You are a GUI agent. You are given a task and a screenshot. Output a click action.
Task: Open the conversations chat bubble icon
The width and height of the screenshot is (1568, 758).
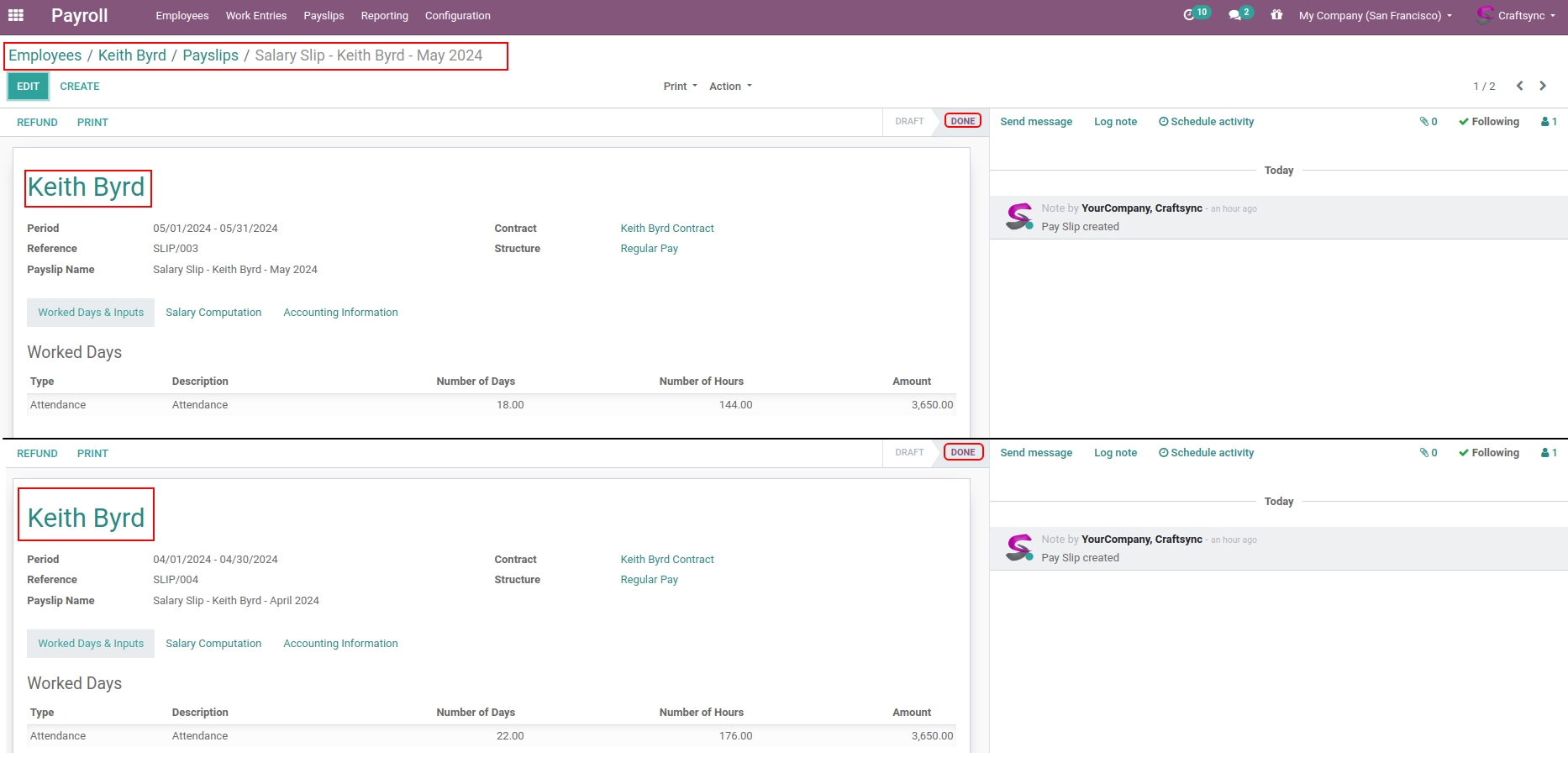[x=1234, y=15]
